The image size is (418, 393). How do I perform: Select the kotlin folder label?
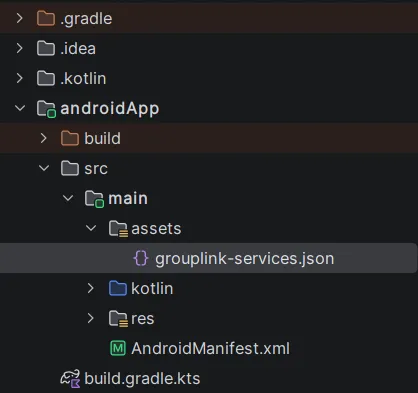[152, 289]
